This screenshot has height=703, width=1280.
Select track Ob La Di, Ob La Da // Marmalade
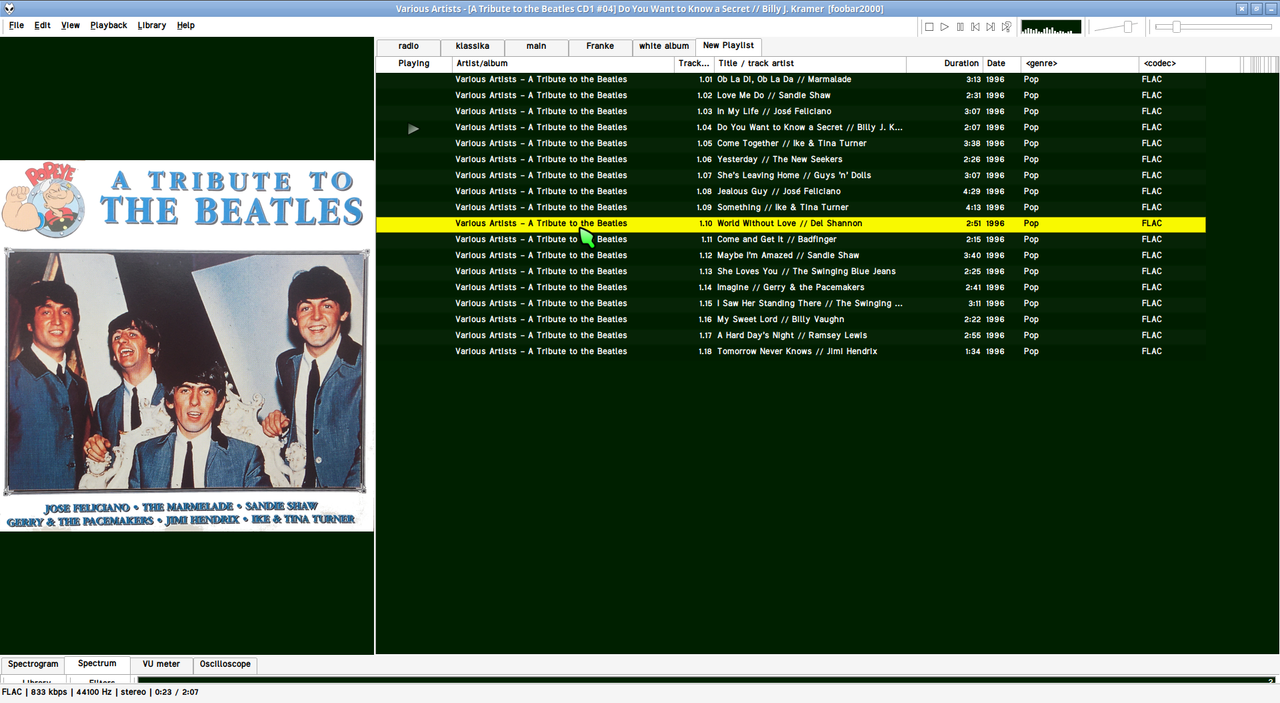click(x=791, y=80)
